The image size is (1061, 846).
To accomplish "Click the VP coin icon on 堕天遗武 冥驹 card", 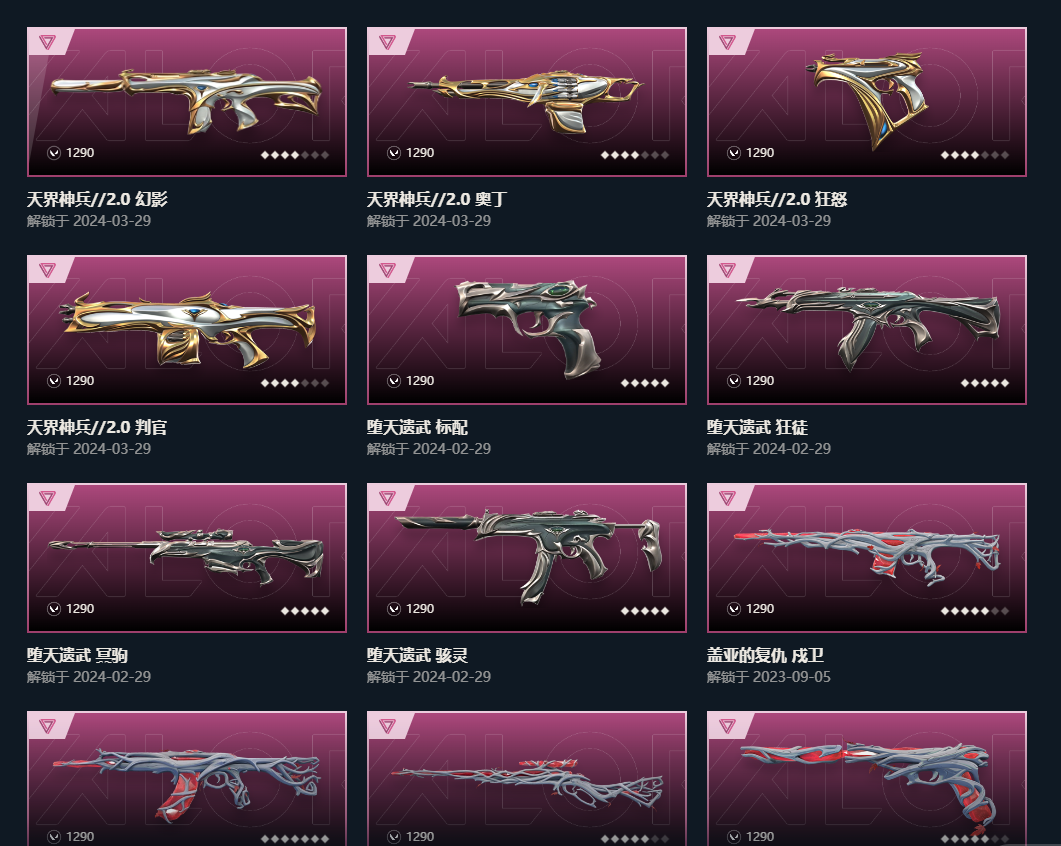I will point(54,609).
